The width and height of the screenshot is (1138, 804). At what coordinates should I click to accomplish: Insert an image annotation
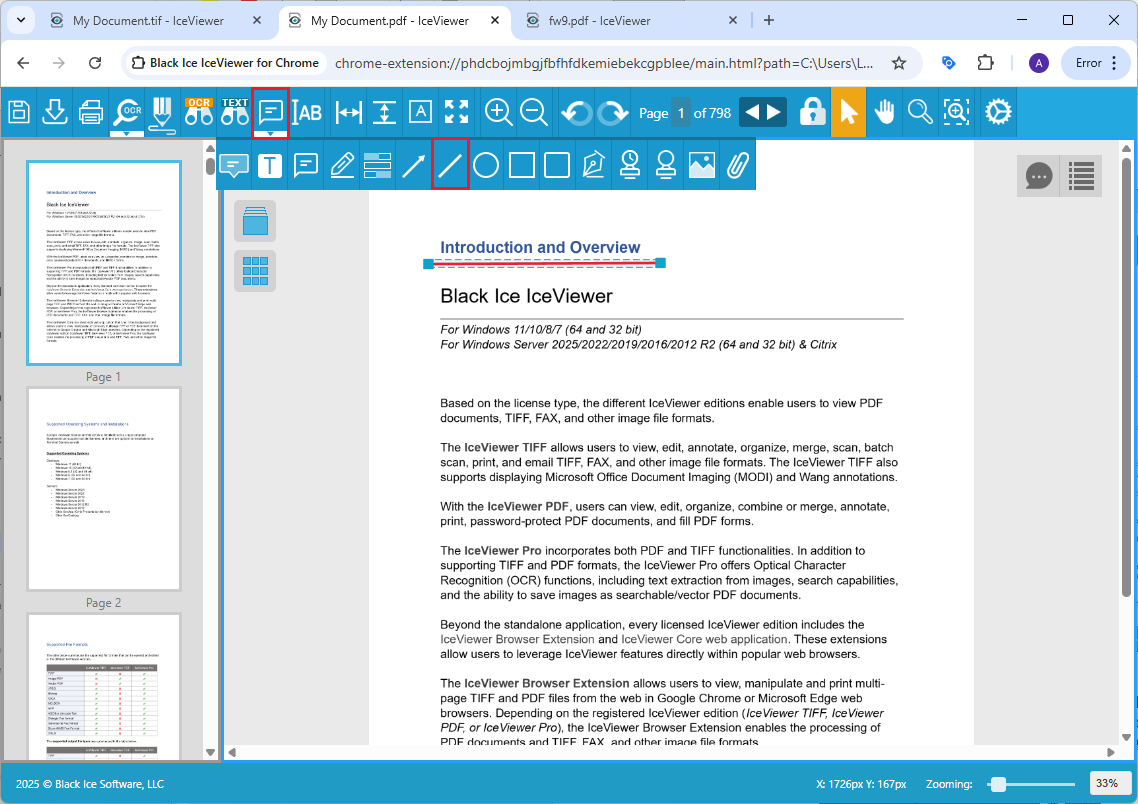(x=701, y=165)
